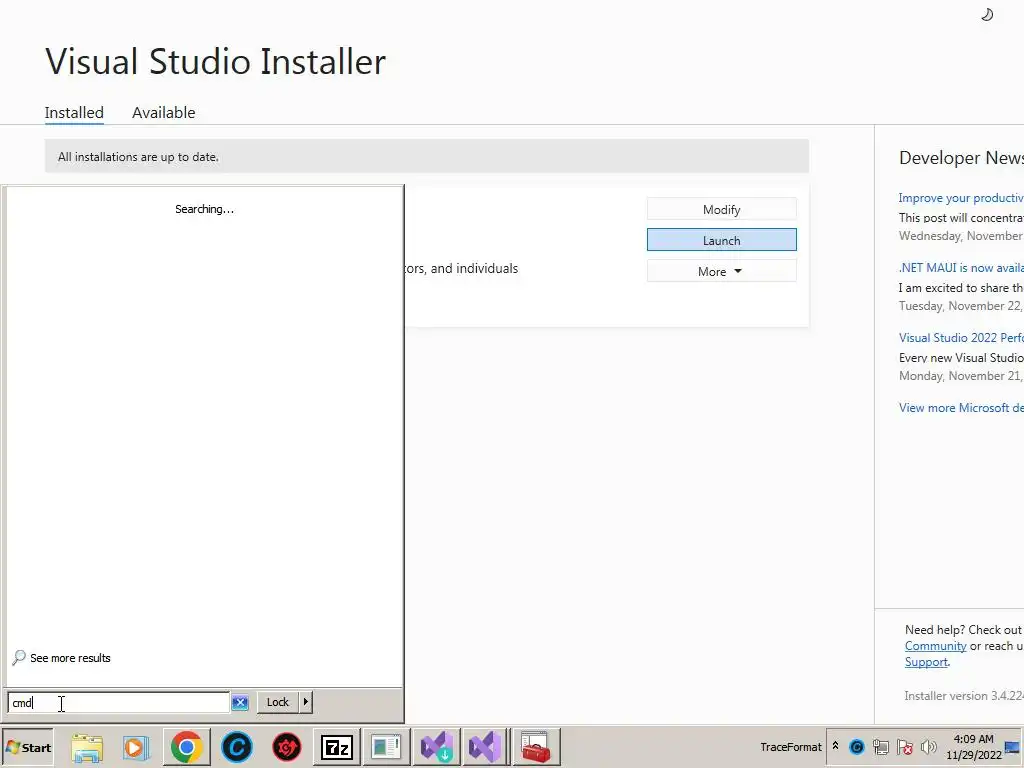Image resolution: width=1024 pixels, height=768 pixels.
Task: Click Show desktop at the taskbar end
Action: [x=1013, y=747]
